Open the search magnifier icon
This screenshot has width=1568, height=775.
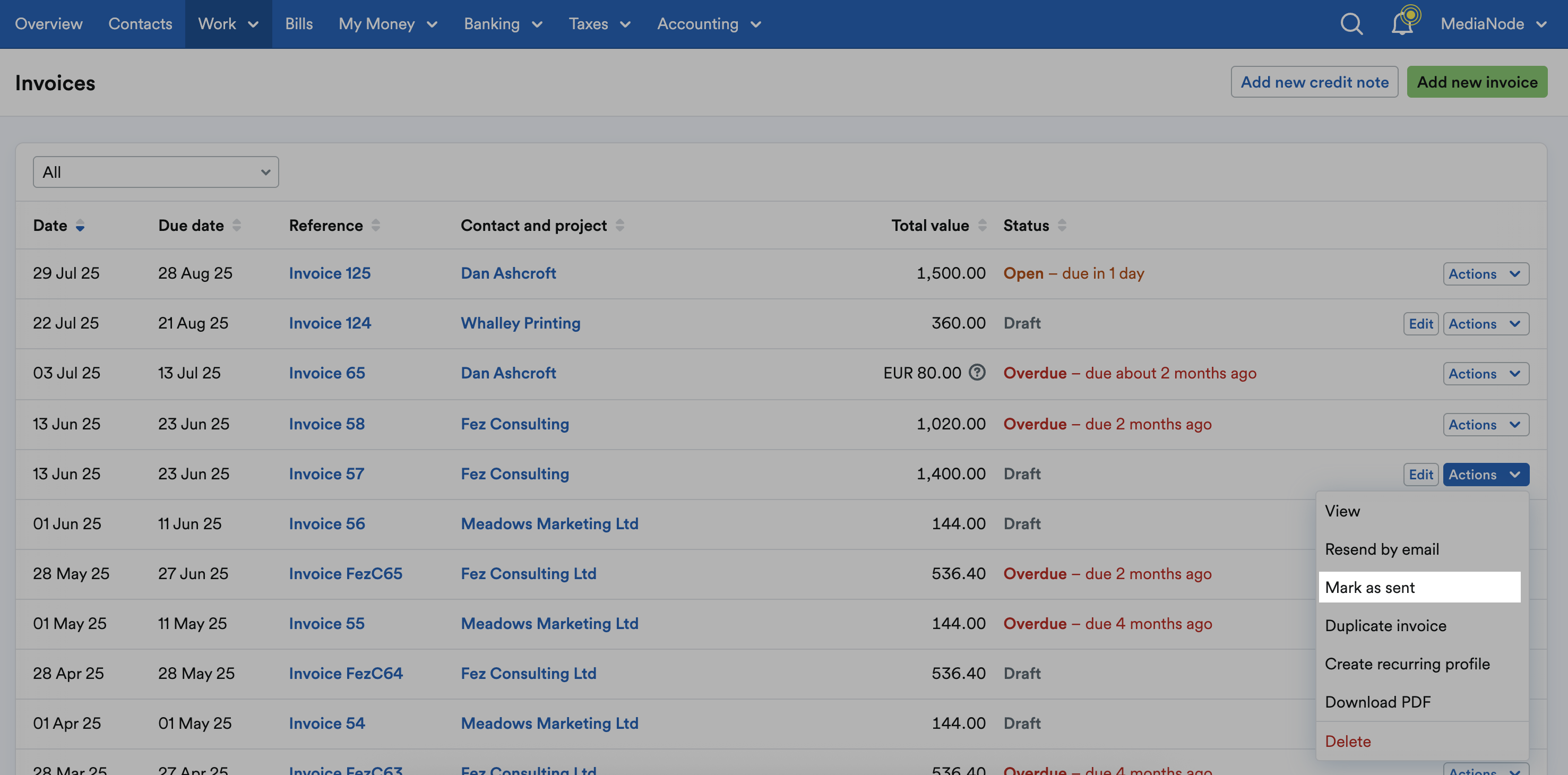coord(1351,24)
